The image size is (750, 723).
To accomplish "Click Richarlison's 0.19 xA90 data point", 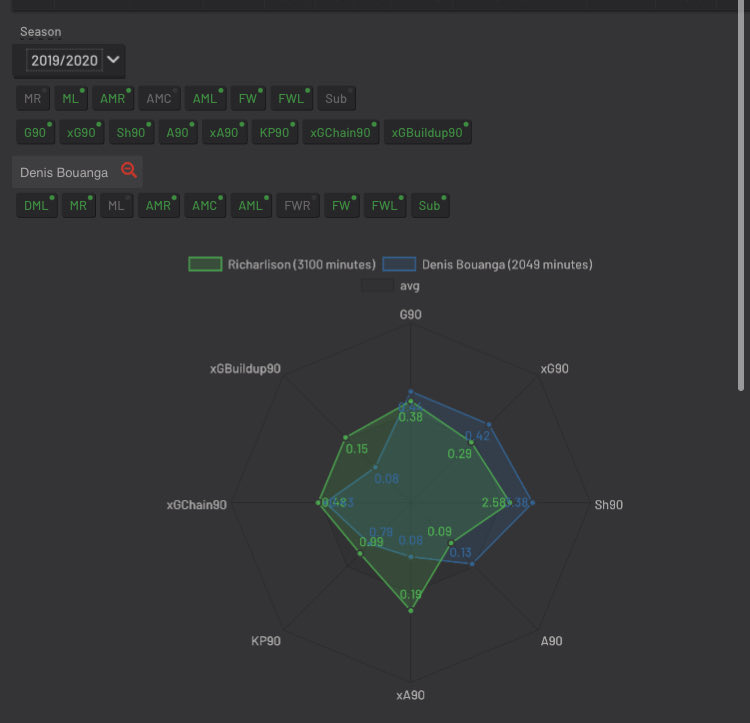I will (411, 611).
